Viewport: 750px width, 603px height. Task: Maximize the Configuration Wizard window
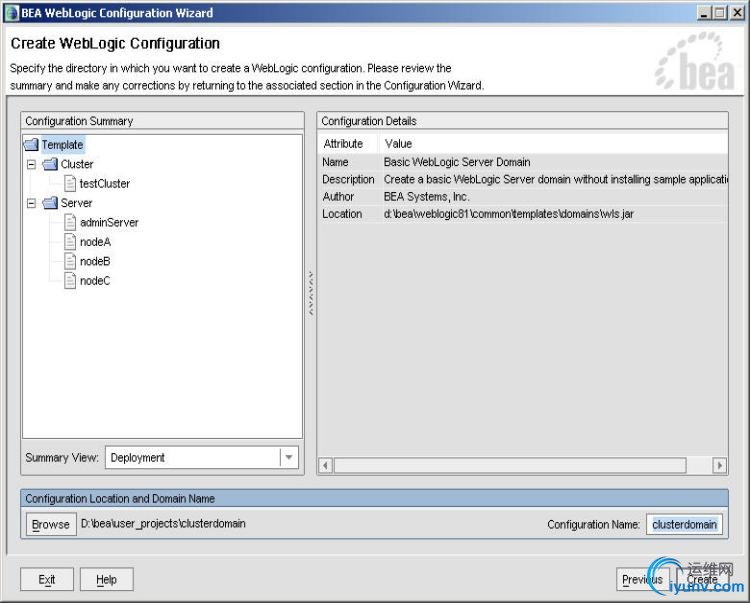(719, 13)
